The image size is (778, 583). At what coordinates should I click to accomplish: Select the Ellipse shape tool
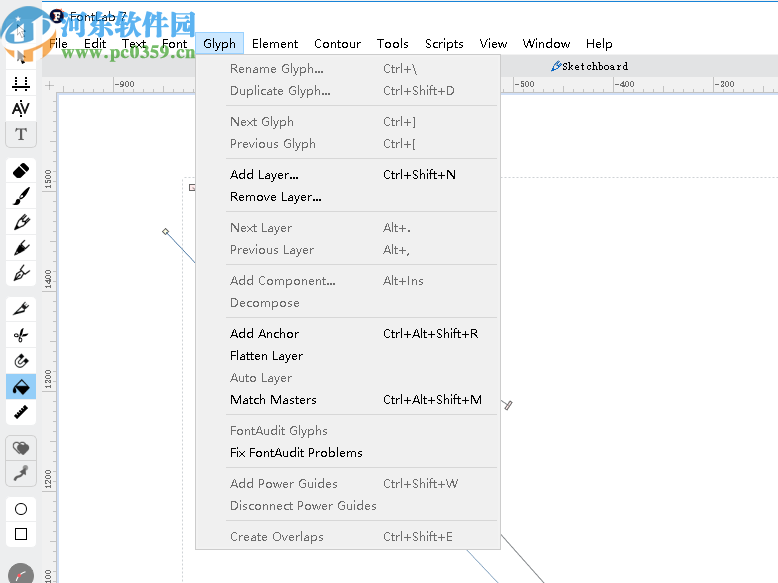(x=21, y=509)
